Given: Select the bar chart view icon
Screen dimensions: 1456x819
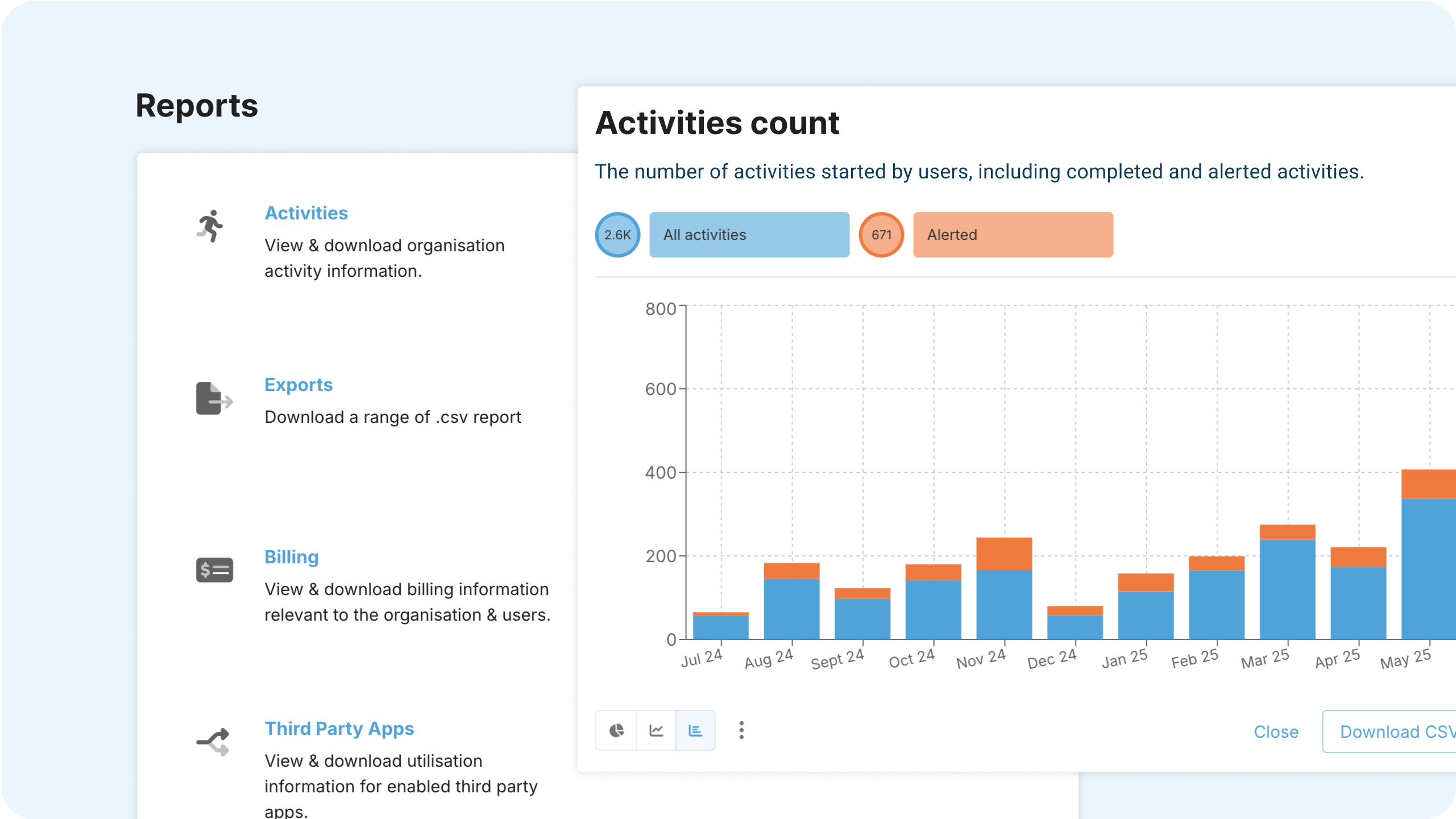Looking at the screenshot, I should (695, 730).
